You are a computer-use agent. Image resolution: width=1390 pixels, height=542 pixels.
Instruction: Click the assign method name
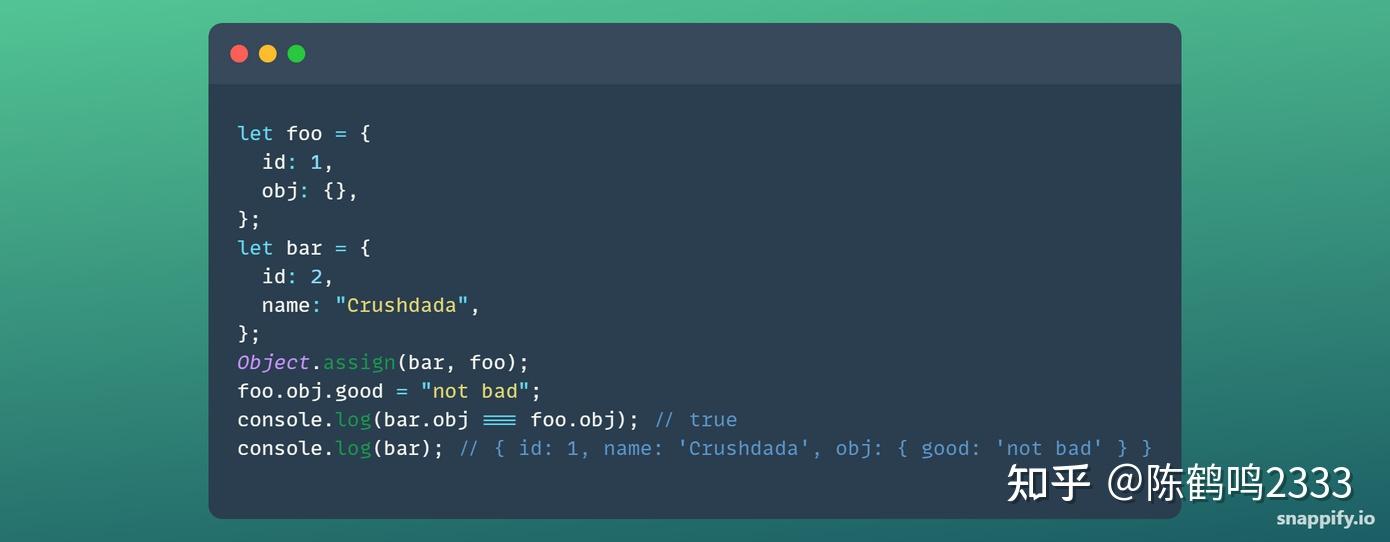pyautogui.click(x=359, y=363)
